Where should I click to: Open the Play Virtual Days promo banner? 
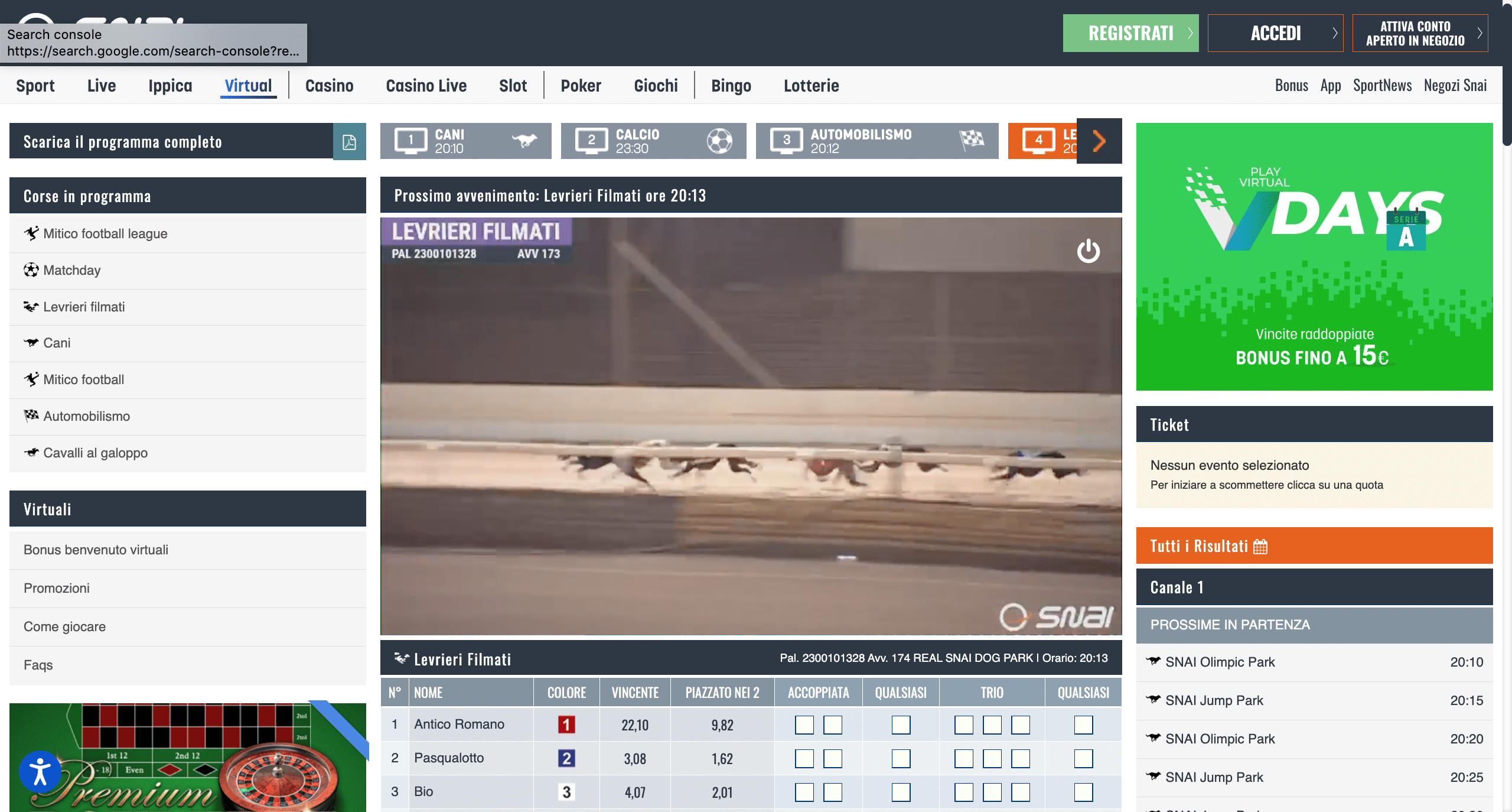click(x=1314, y=256)
